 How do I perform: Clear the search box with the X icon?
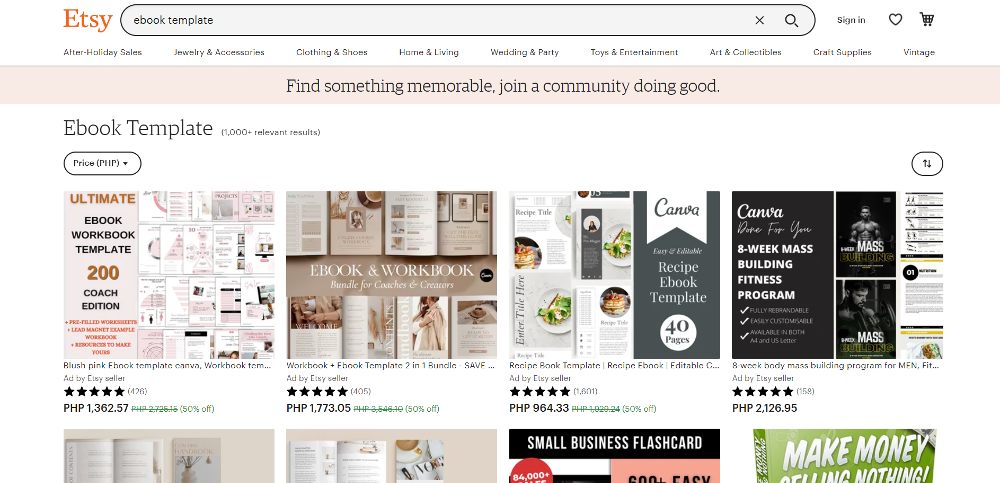click(x=760, y=20)
